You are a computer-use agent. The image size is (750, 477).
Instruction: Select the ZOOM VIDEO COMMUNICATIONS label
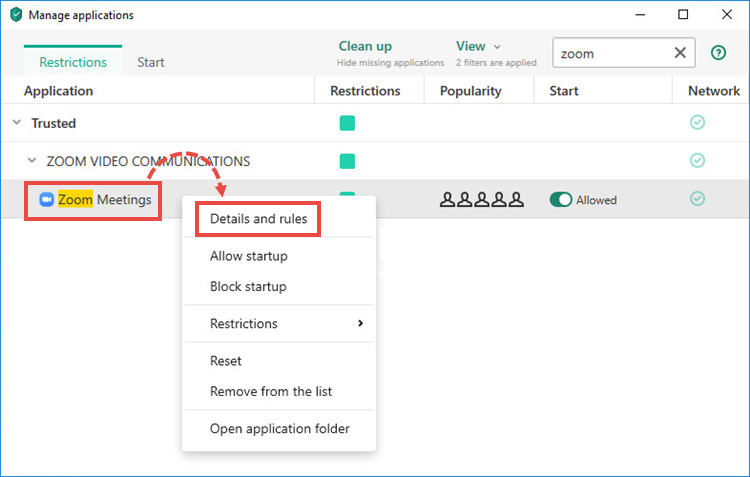click(148, 161)
